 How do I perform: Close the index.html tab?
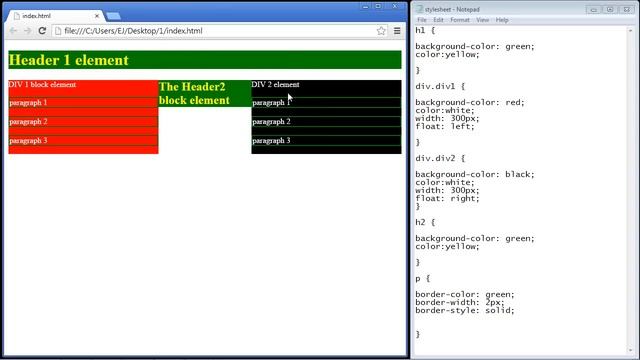click(97, 16)
